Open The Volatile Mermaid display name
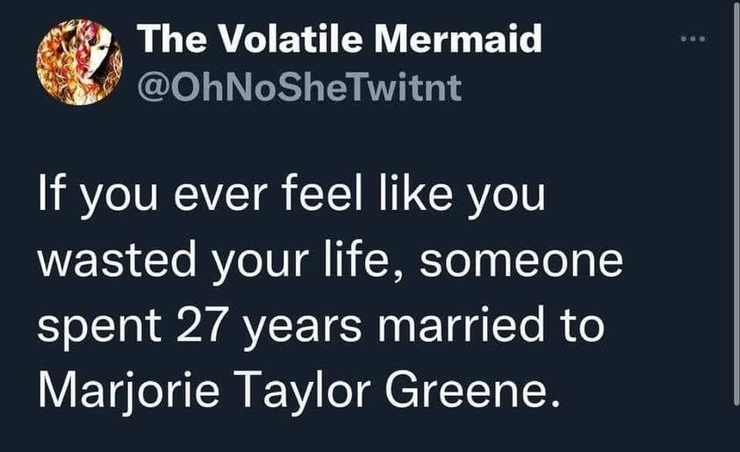740x452 pixels. 340,40
